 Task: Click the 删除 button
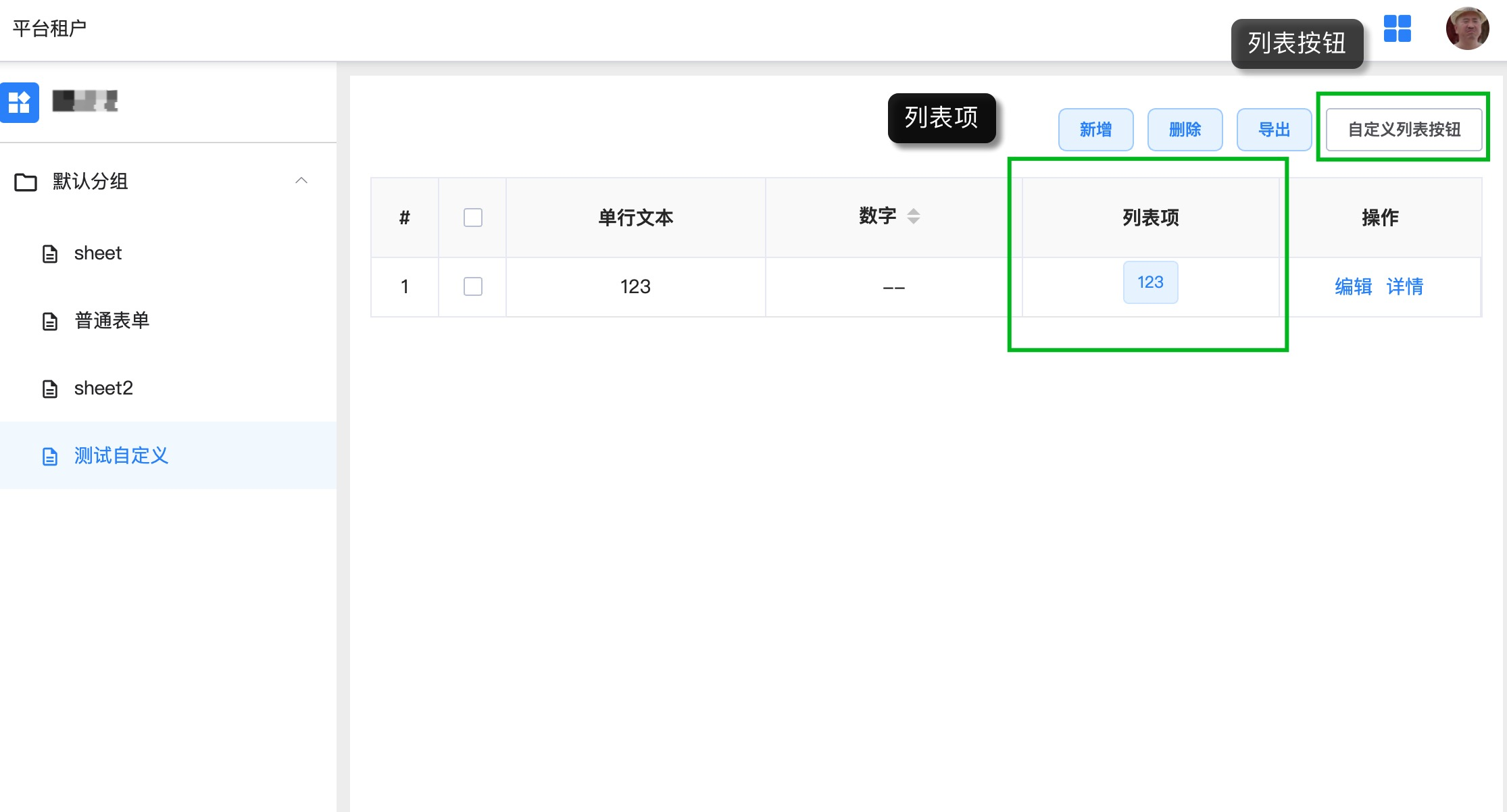1185,129
